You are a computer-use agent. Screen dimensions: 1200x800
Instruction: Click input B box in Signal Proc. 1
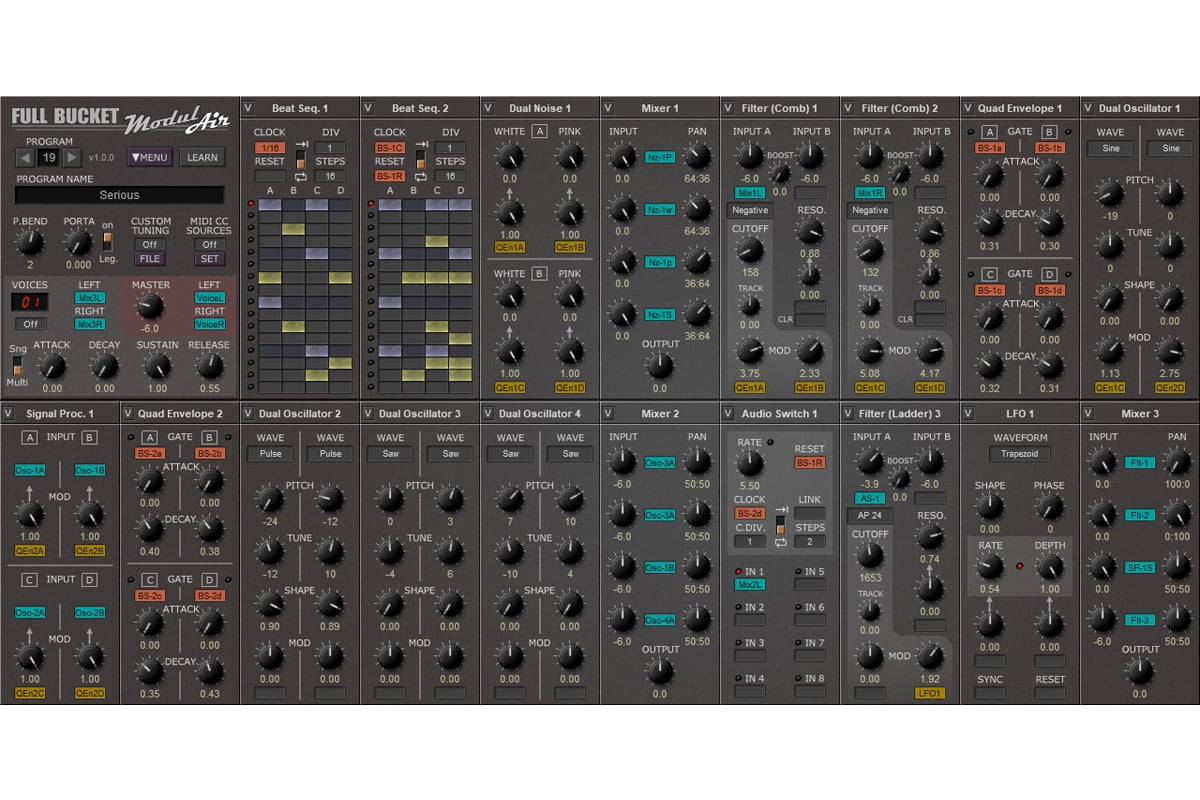[x=90, y=437]
